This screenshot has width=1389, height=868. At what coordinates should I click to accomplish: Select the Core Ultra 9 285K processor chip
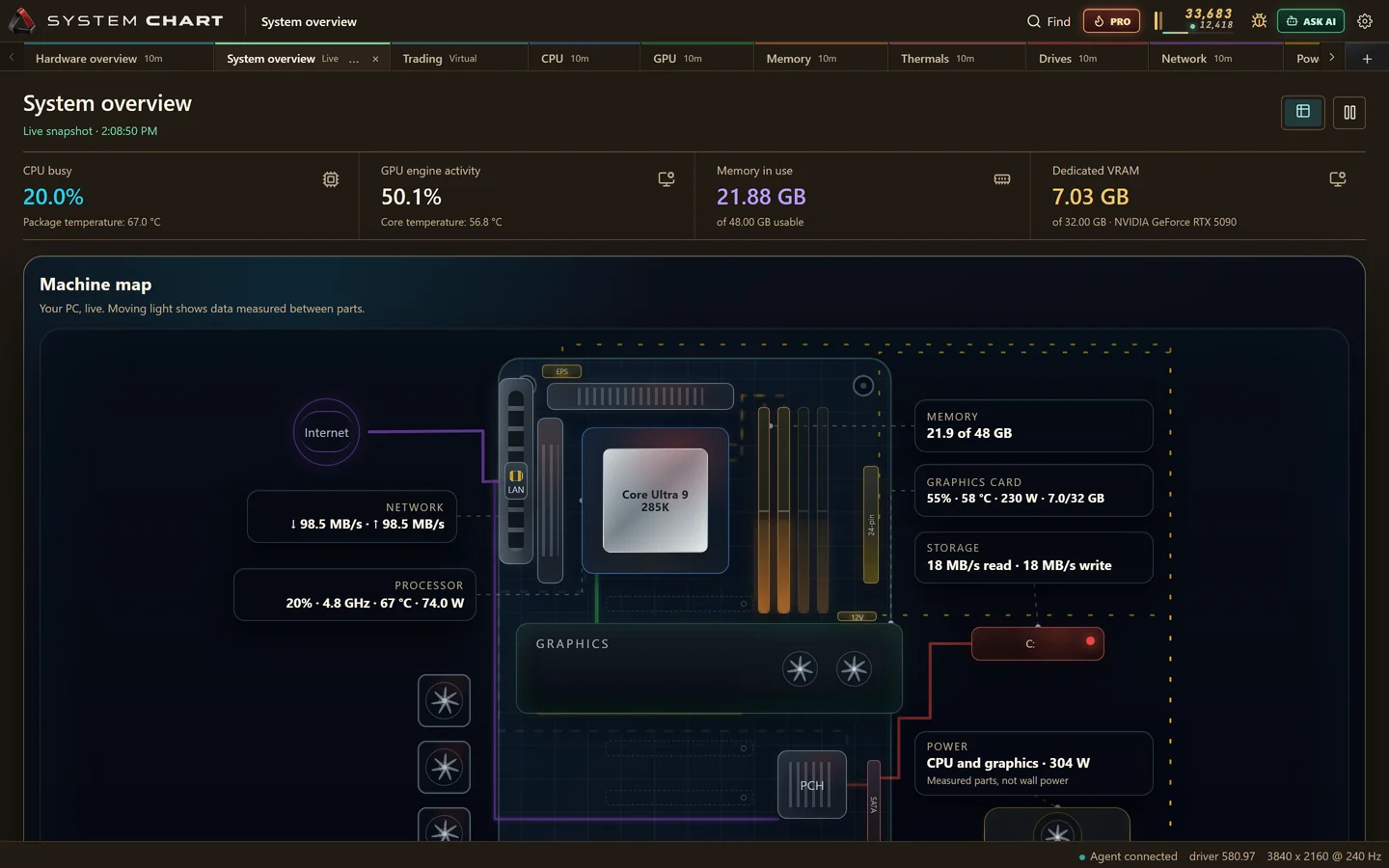(x=655, y=501)
